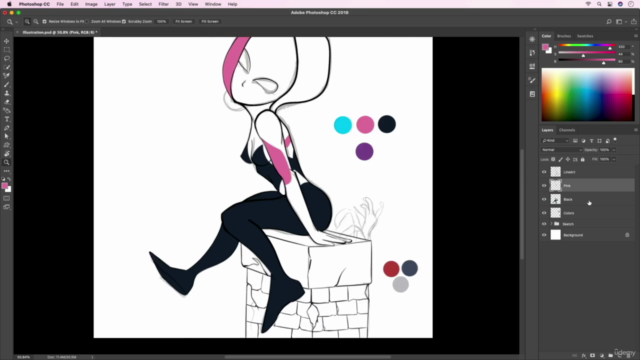
Task: Click foreground color swatch in Color panel
Action: [x=545, y=47]
